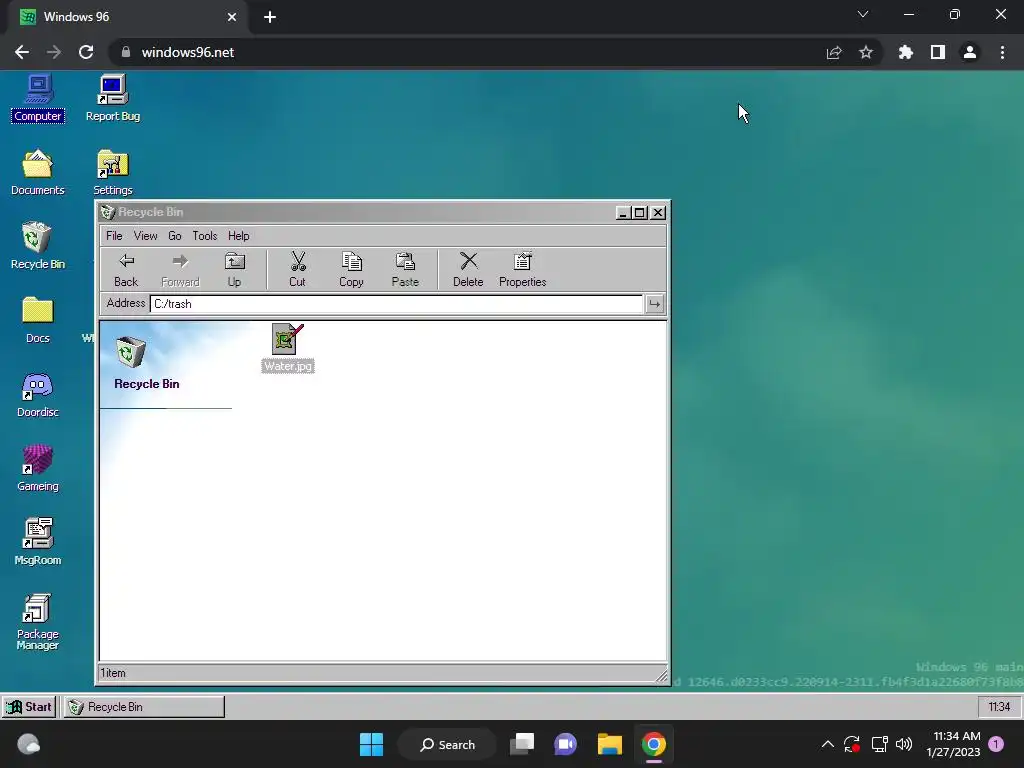
Task: Open Properties from the toolbar
Action: pyautogui.click(x=522, y=270)
